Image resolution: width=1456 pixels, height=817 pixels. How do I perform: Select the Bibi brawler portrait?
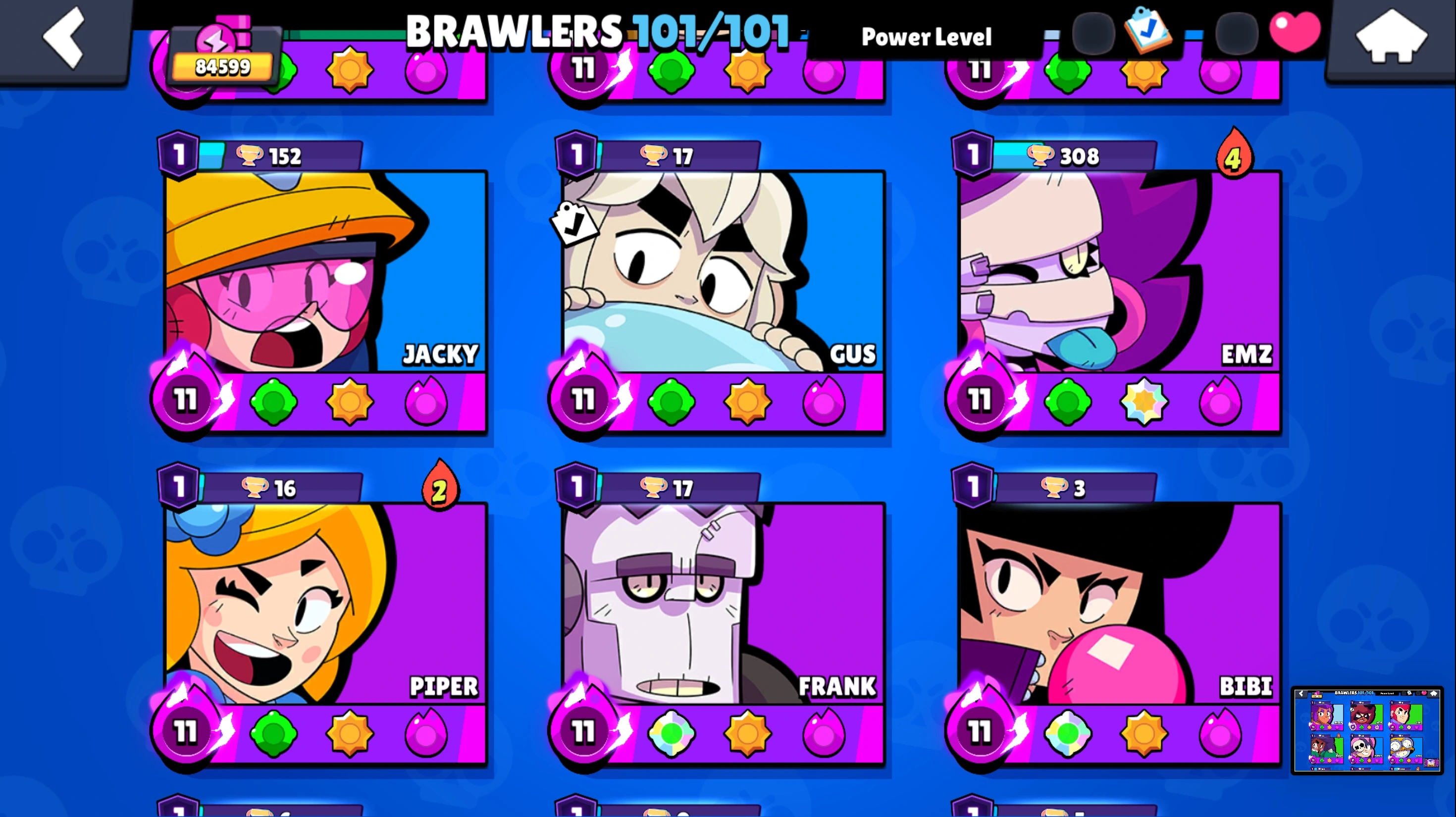pos(1120,604)
